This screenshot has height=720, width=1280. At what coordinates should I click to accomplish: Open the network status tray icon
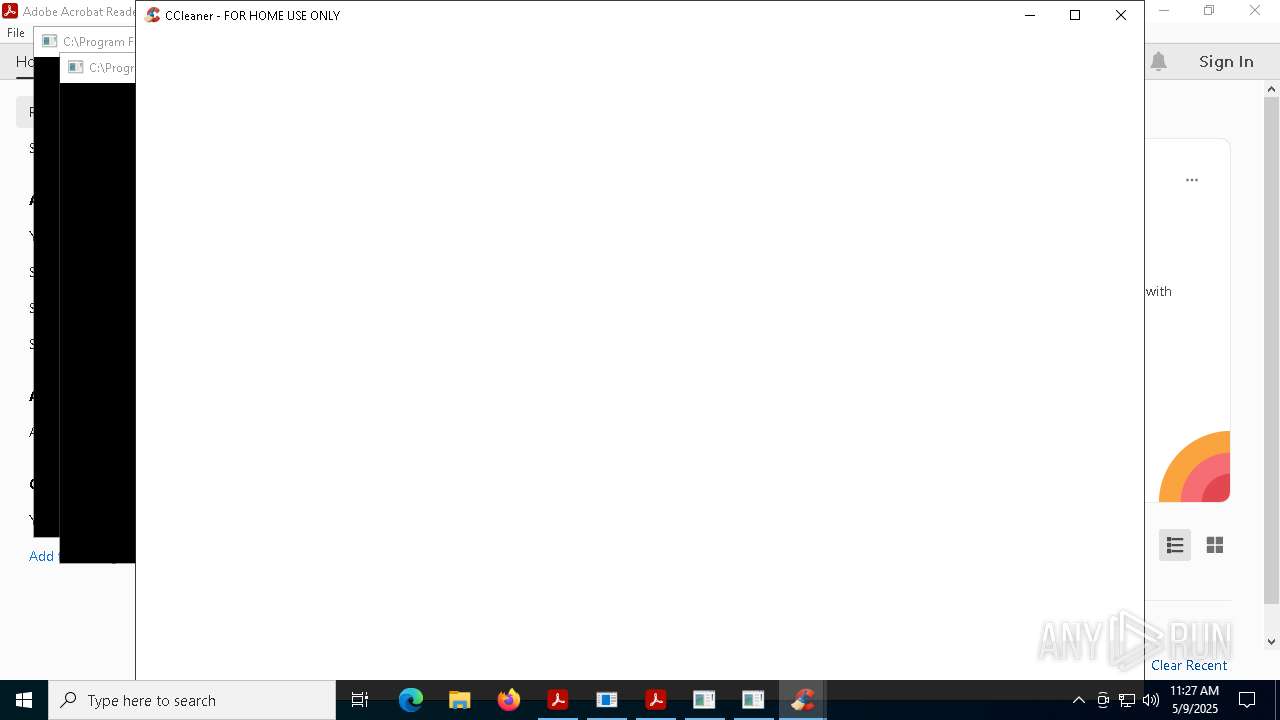click(x=1127, y=700)
